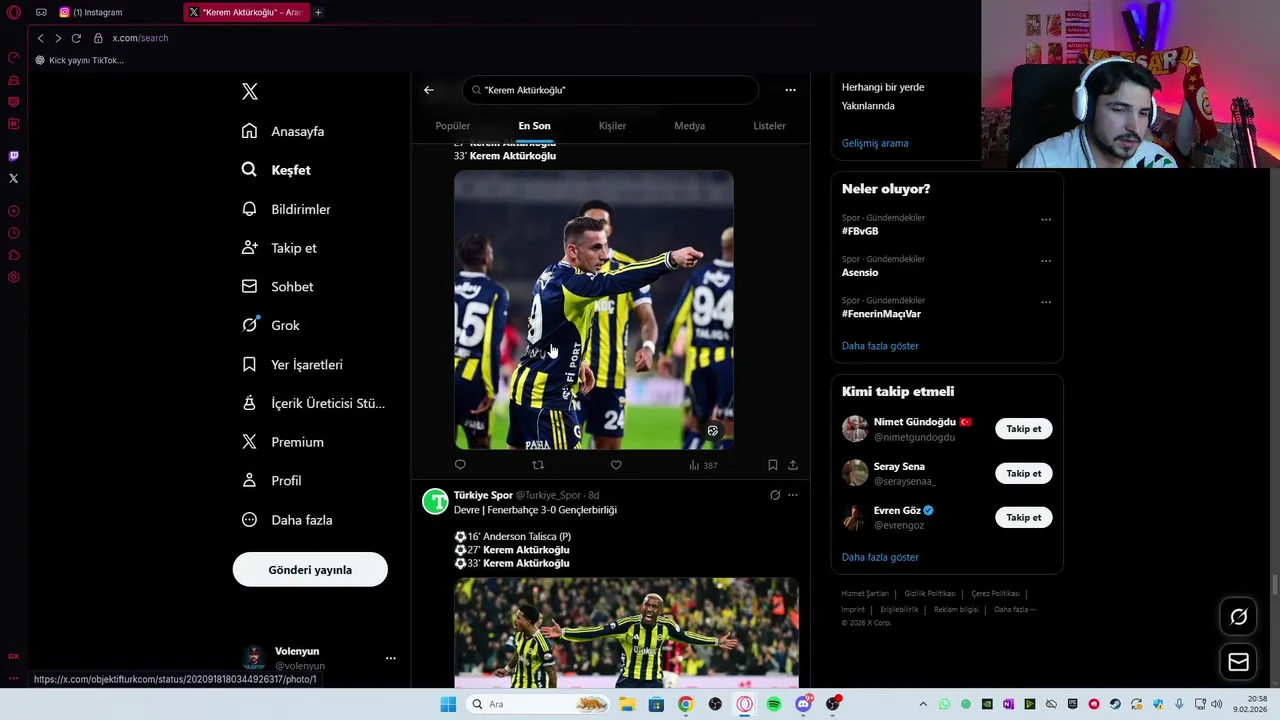Open the sidebar history clock icon

[14, 233]
